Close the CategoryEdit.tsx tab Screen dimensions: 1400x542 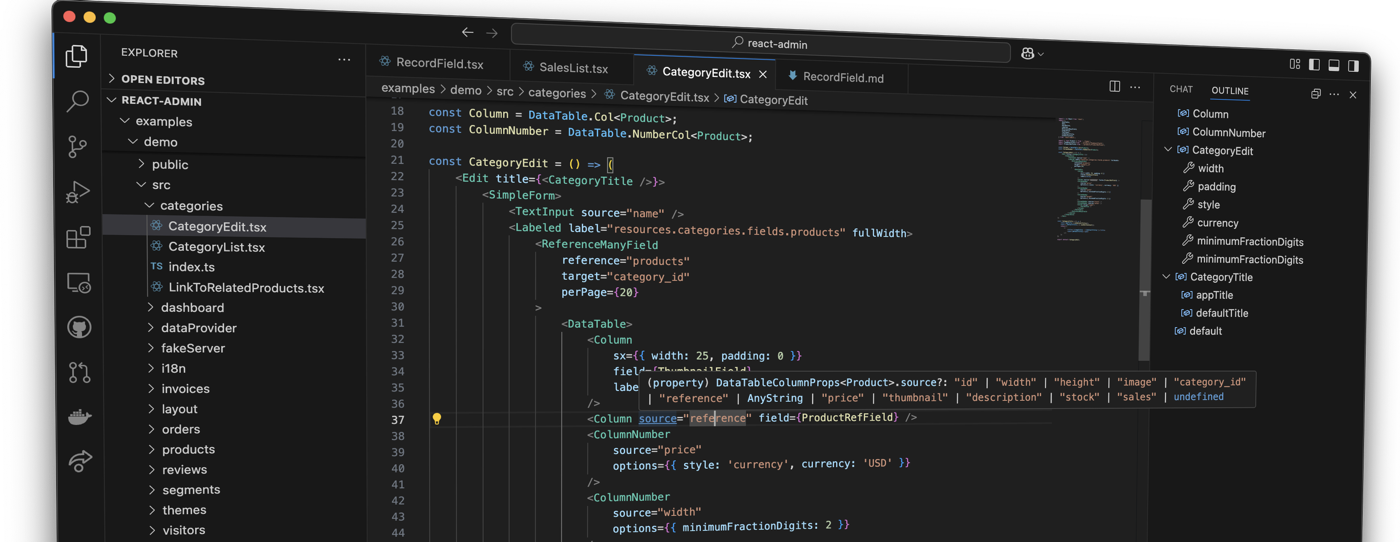pos(763,74)
